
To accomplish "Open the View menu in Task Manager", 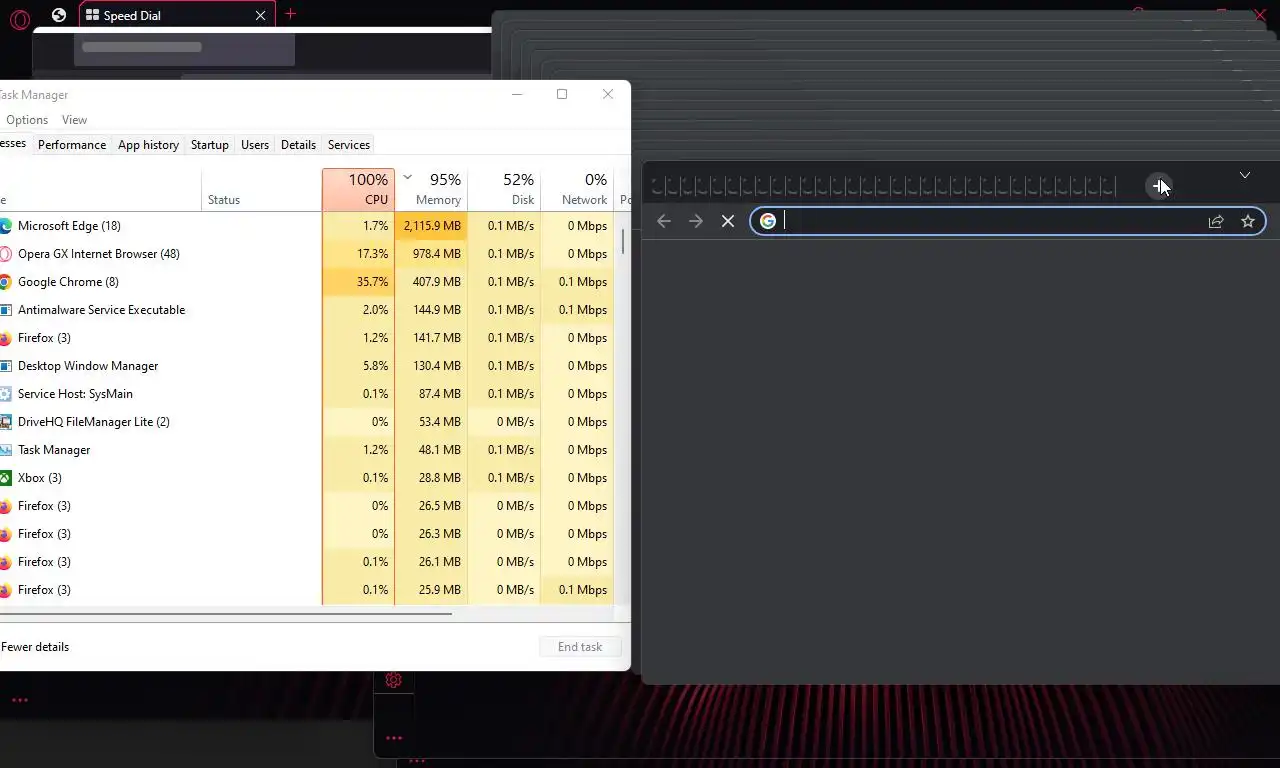I will coord(74,120).
